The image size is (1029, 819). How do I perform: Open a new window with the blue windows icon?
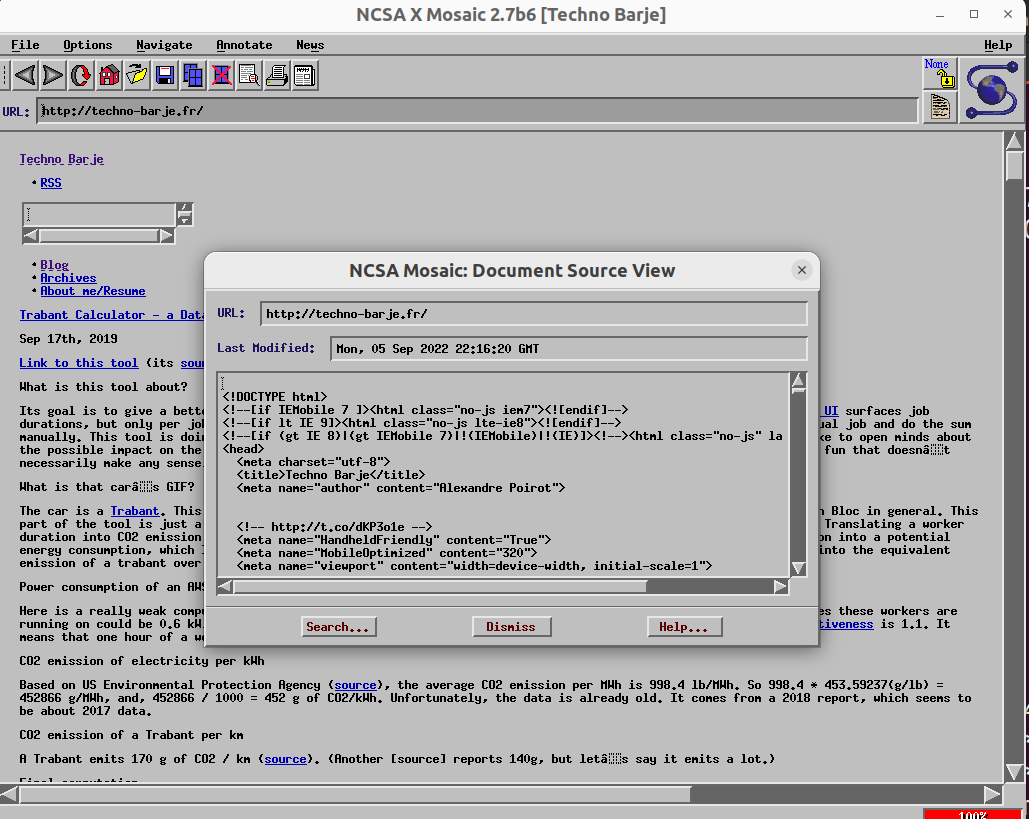click(194, 75)
